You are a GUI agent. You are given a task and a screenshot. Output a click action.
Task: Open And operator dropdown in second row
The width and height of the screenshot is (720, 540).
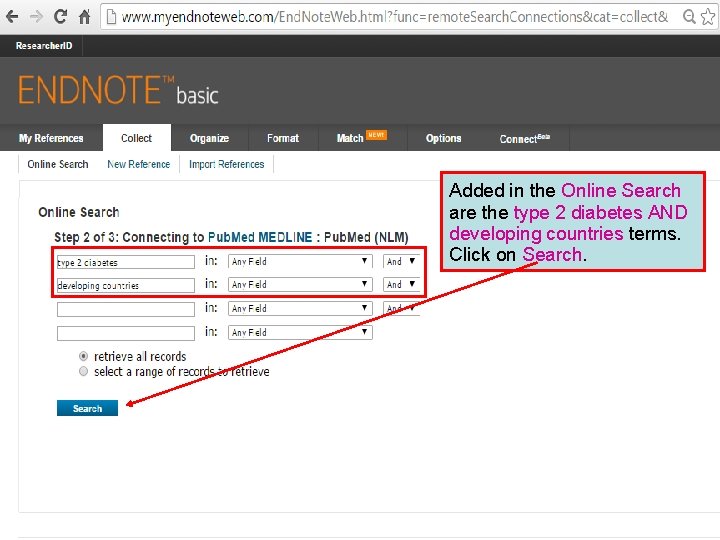click(x=401, y=284)
